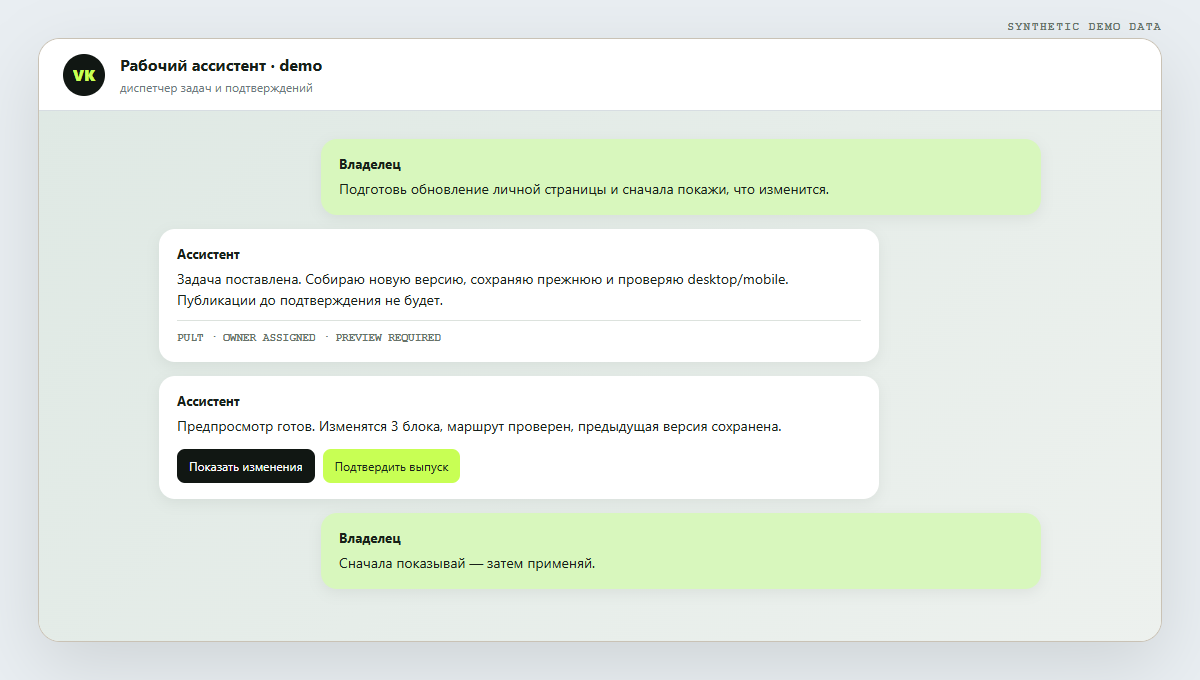Viewport: 1200px width, 680px height.
Task: Click the VK avatar logo
Action: point(84,75)
